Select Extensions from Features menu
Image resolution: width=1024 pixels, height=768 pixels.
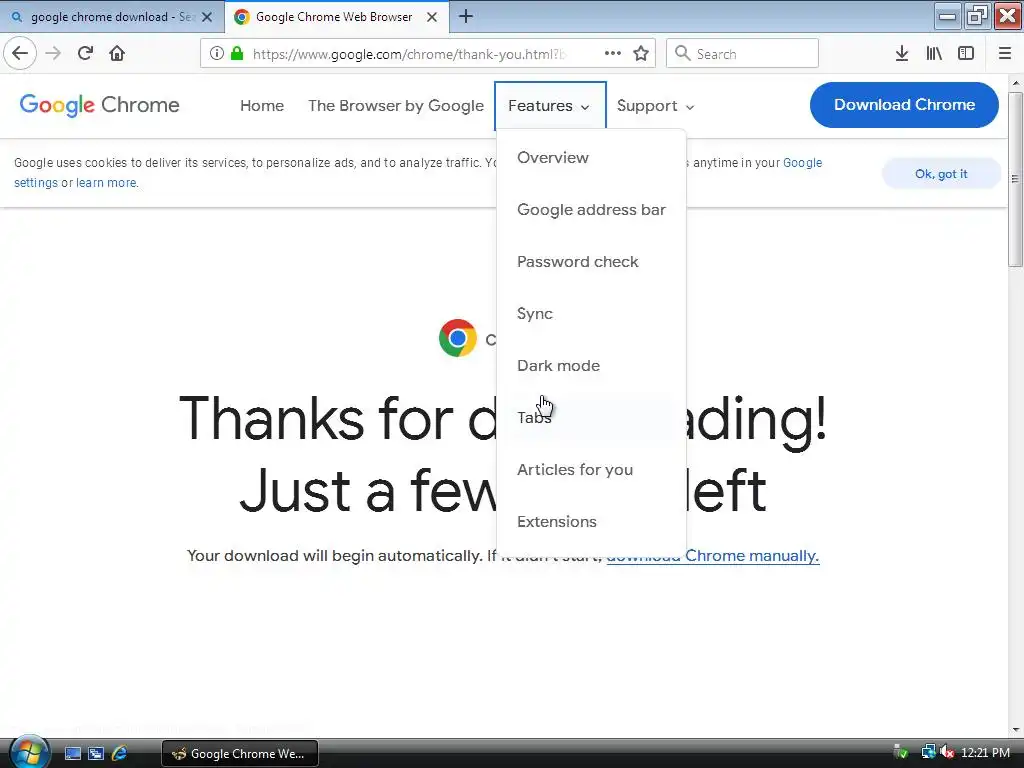pos(556,522)
